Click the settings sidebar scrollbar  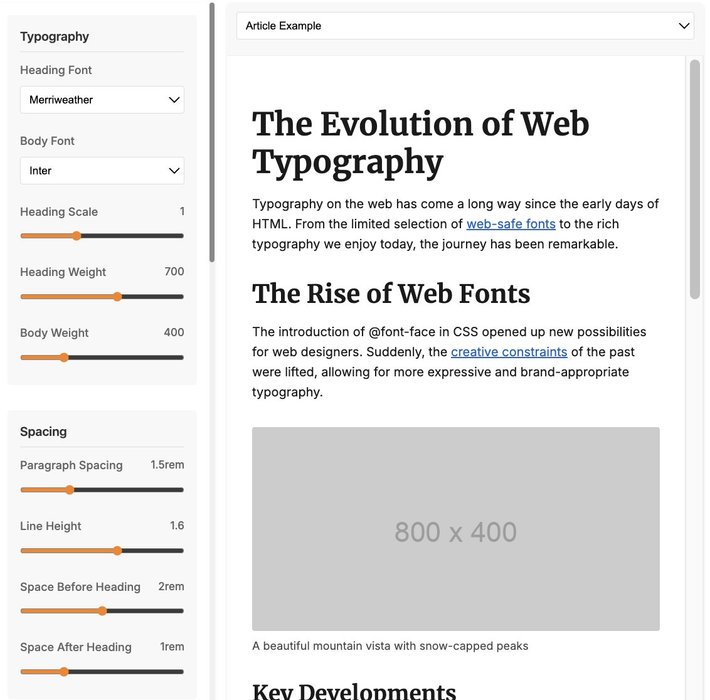(x=212, y=130)
